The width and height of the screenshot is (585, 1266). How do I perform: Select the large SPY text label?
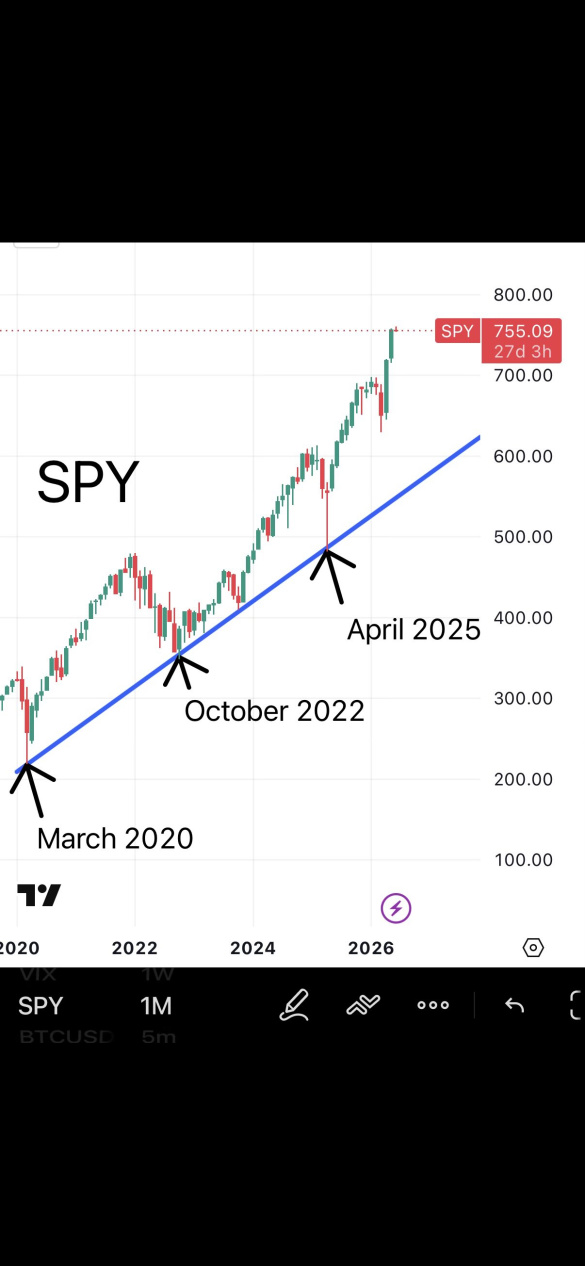pos(88,483)
